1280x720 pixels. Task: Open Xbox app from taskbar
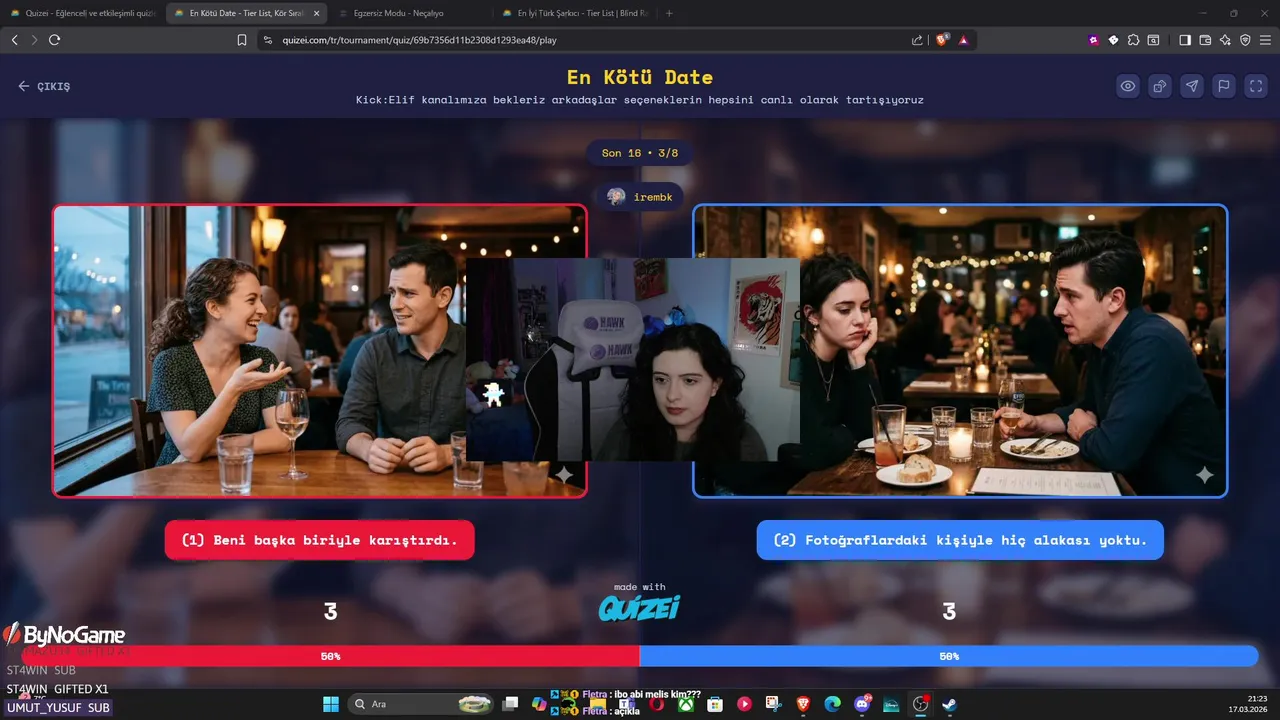[686, 704]
